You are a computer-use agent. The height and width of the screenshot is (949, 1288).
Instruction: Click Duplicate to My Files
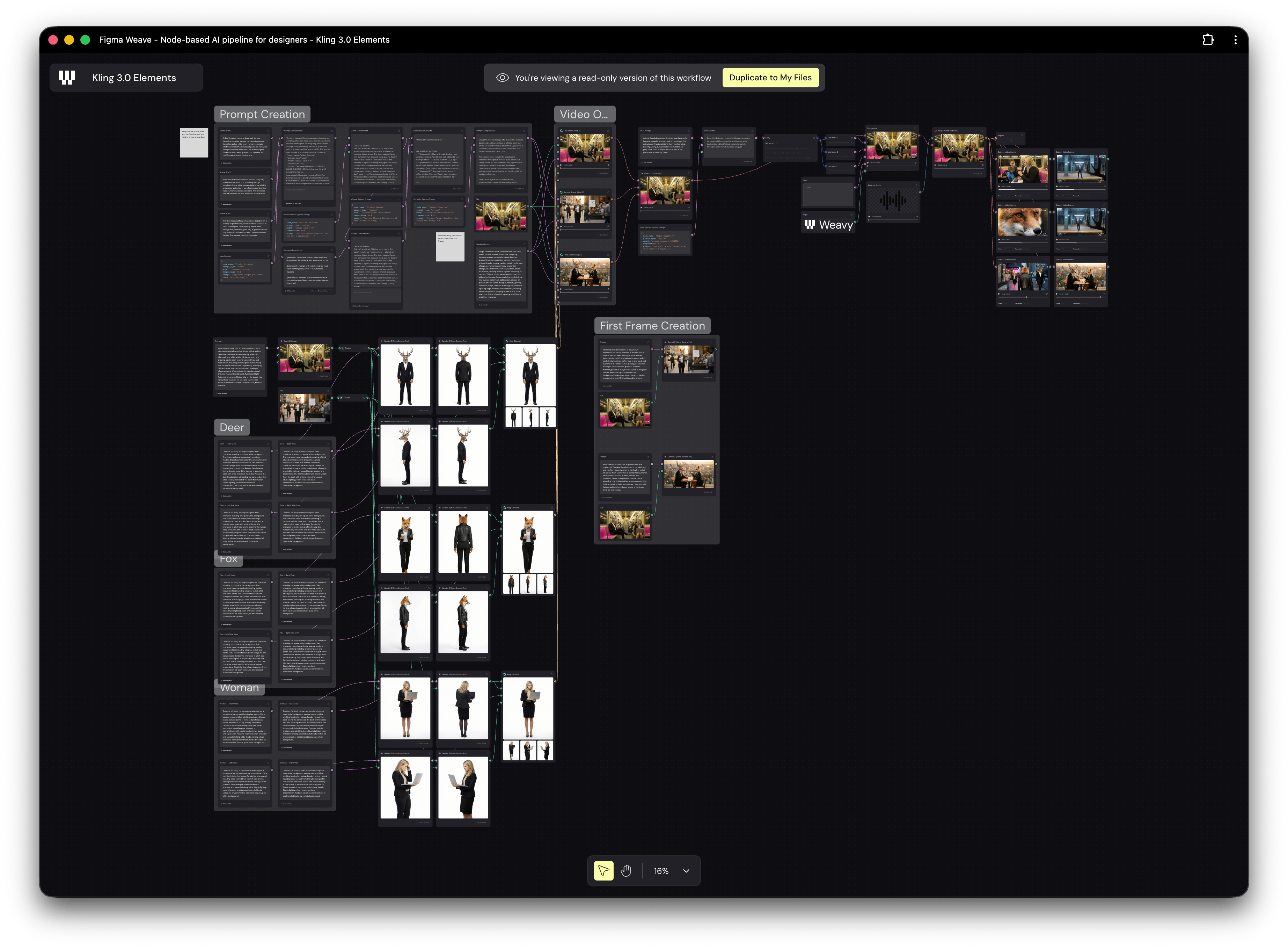[x=771, y=77]
